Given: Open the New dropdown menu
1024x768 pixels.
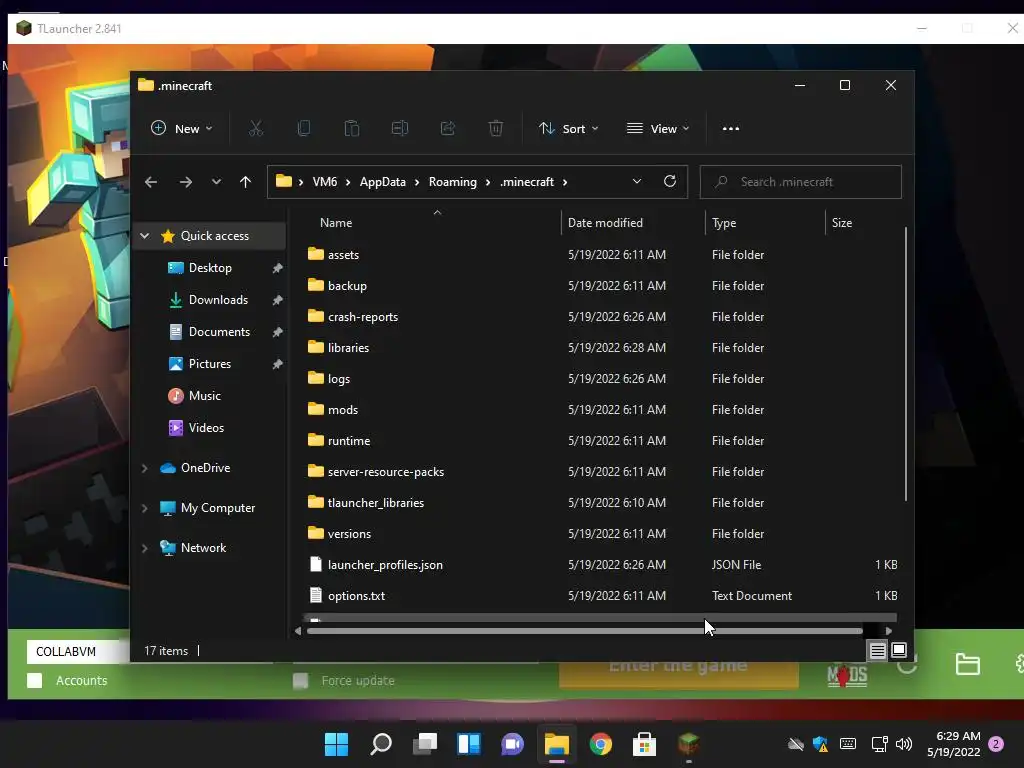Looking at the screenshot, I should [182, 129].
